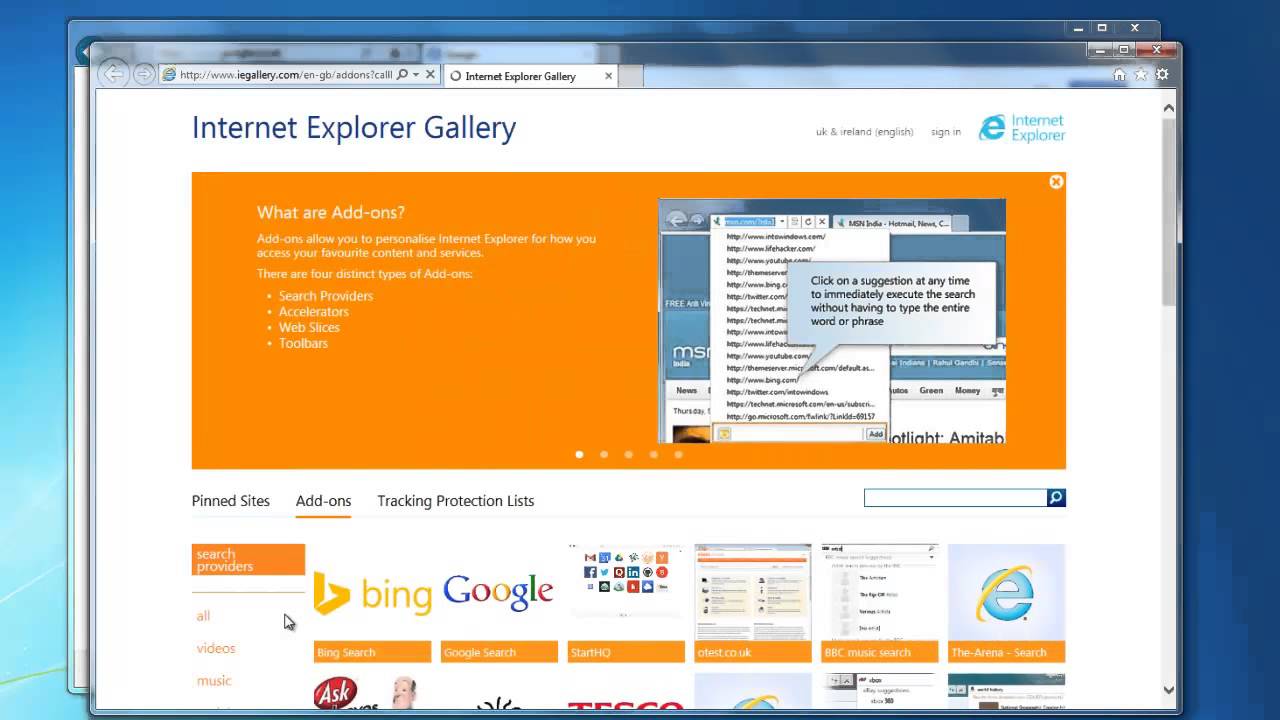
Task: Click the Internet Explorer Gallery heading
Action: 354,128
